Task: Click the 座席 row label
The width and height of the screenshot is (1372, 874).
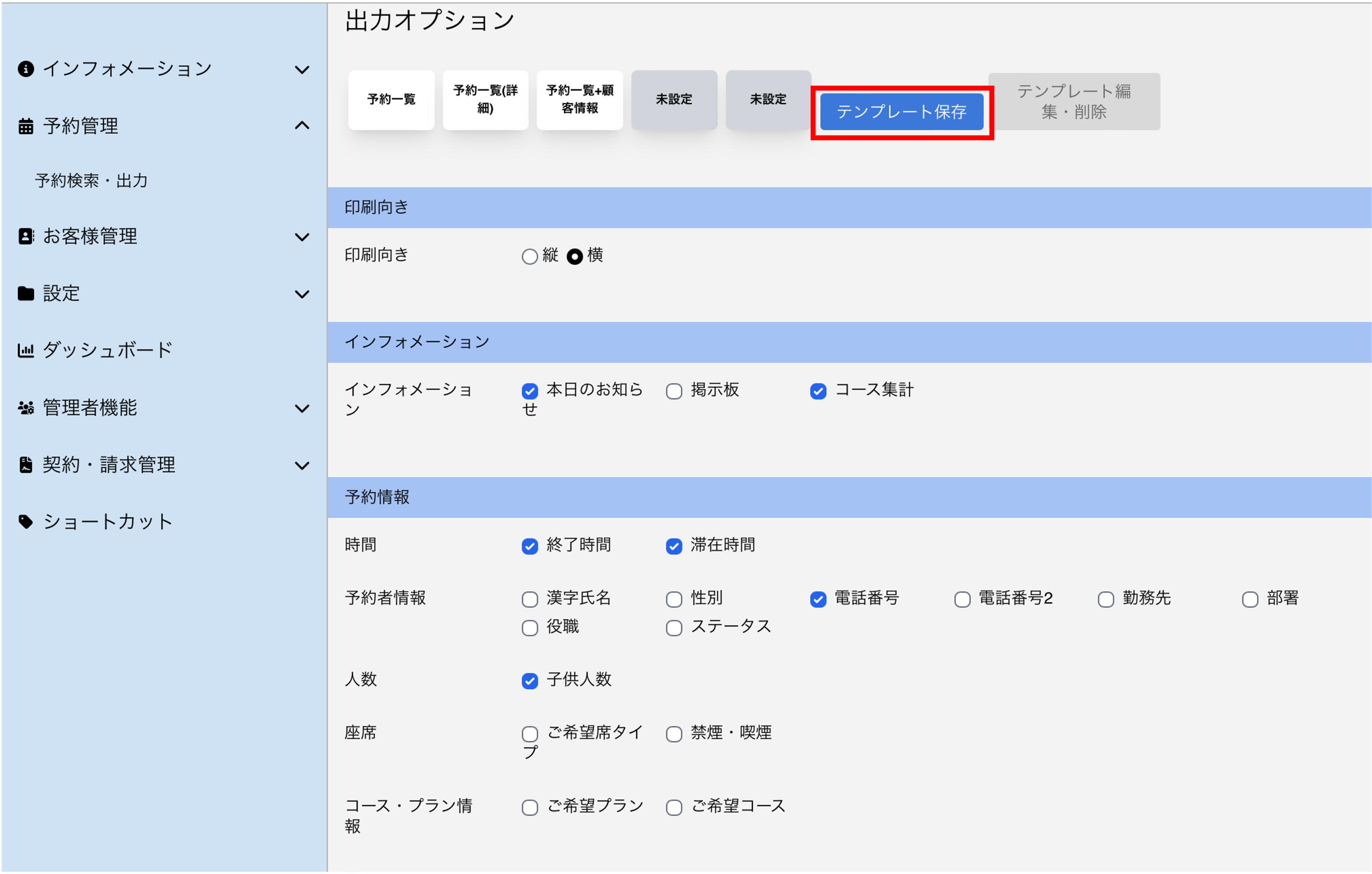Action: tap(361, 732)
